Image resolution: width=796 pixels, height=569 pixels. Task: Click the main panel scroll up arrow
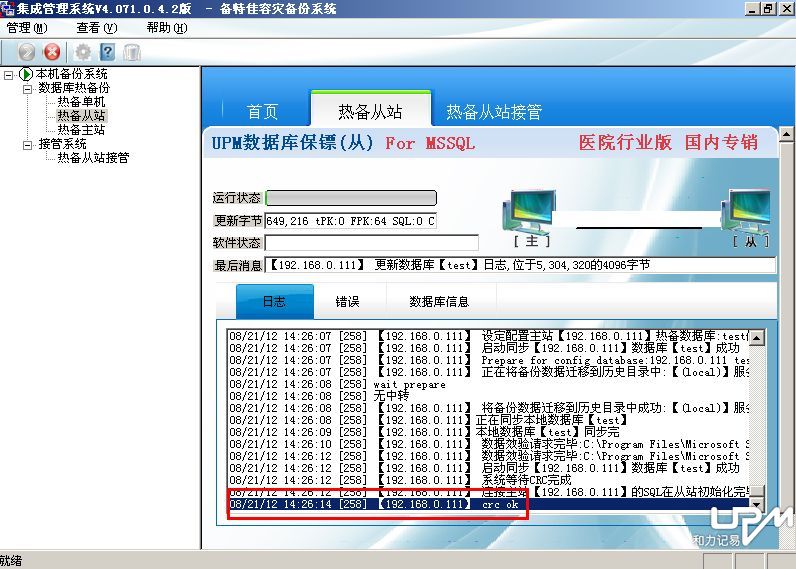coord(786,135)
